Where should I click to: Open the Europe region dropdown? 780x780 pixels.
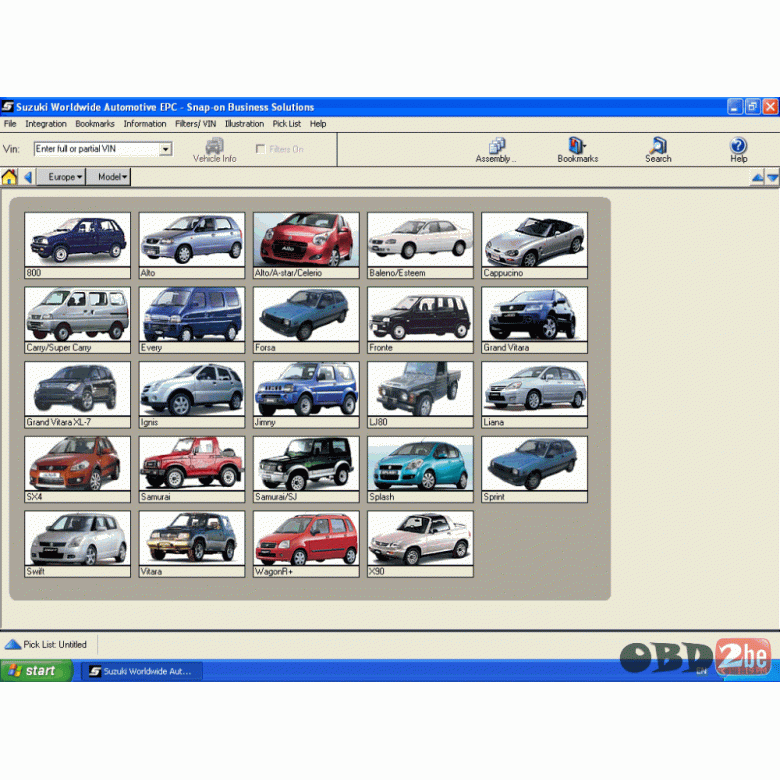61,177
